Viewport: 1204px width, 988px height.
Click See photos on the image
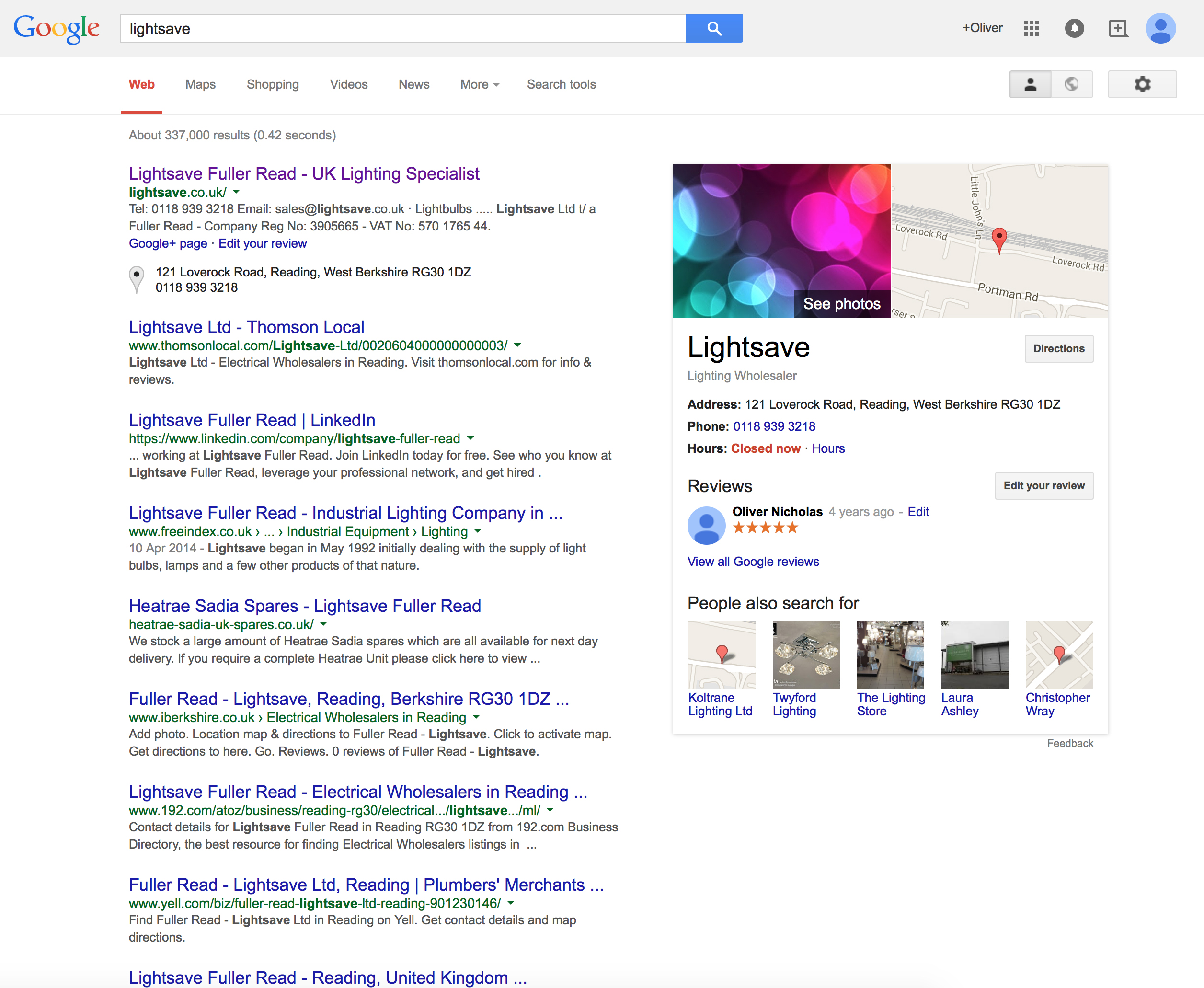tap(841, 304)
